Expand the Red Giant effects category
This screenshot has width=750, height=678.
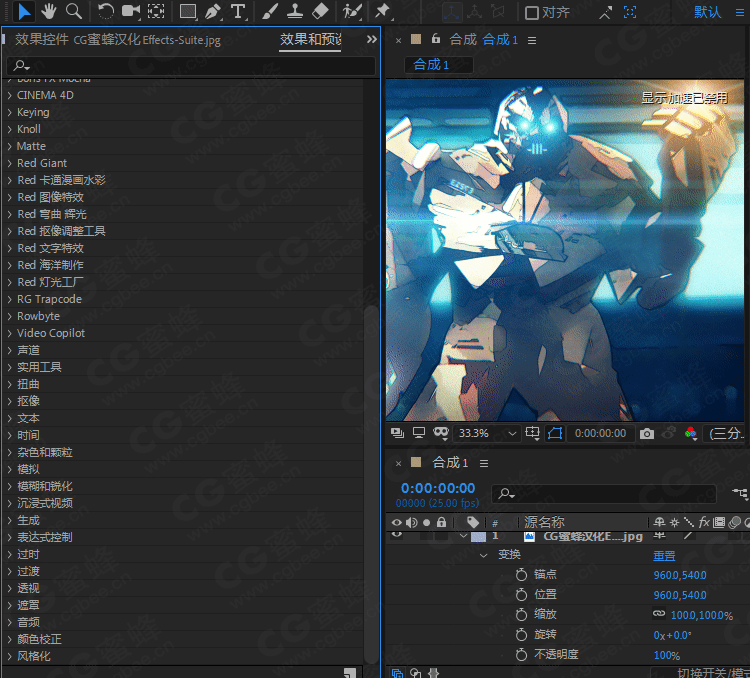tap(10, 163)
